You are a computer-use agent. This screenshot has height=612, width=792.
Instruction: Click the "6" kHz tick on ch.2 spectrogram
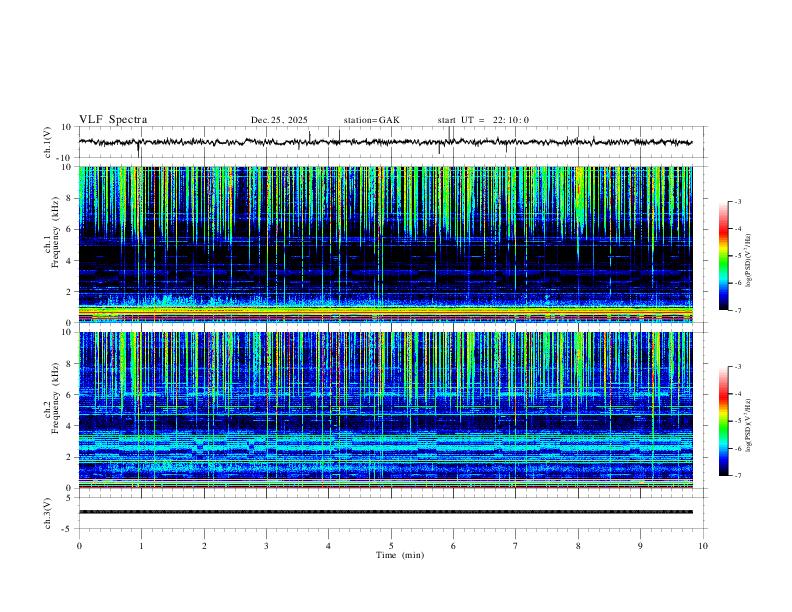point(70,395)
